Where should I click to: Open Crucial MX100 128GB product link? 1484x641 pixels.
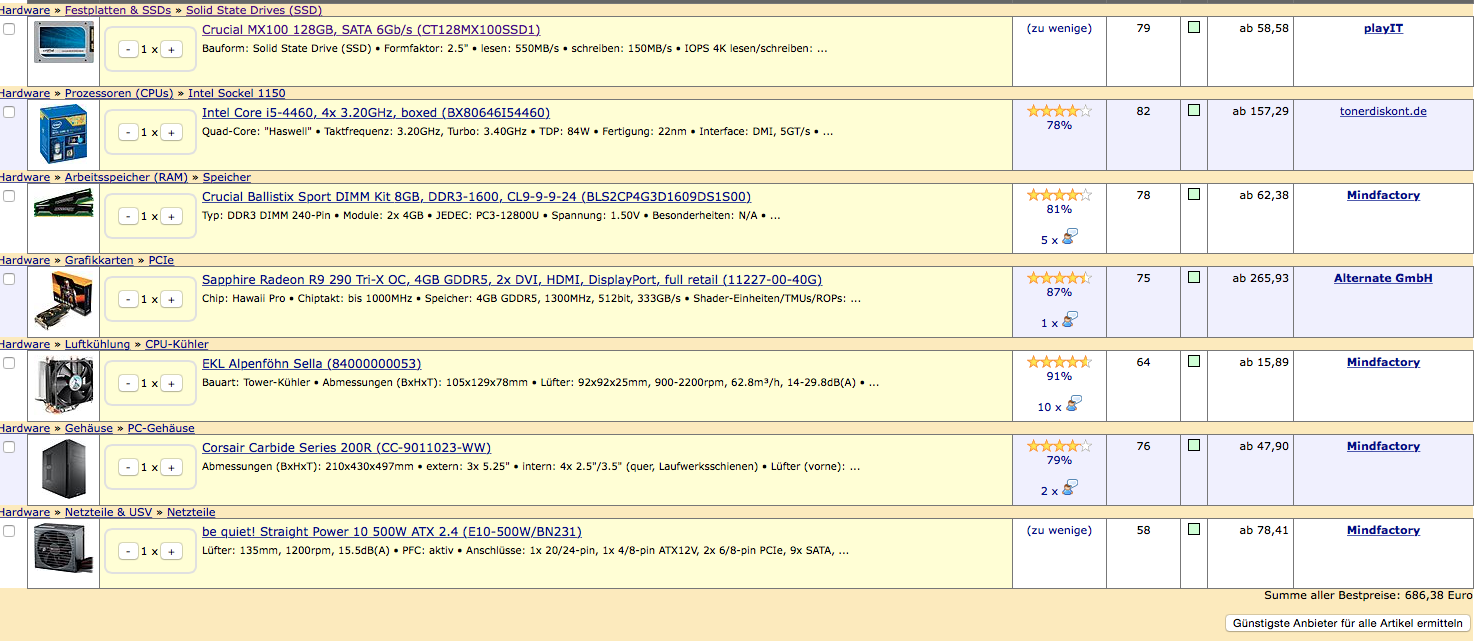370,29
